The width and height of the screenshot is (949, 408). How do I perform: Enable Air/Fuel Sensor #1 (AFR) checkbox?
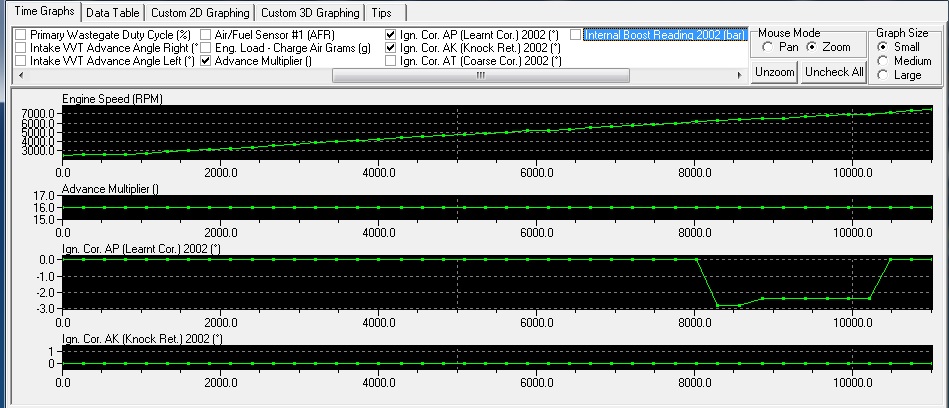pyautogui.click(x=206, y=35)
